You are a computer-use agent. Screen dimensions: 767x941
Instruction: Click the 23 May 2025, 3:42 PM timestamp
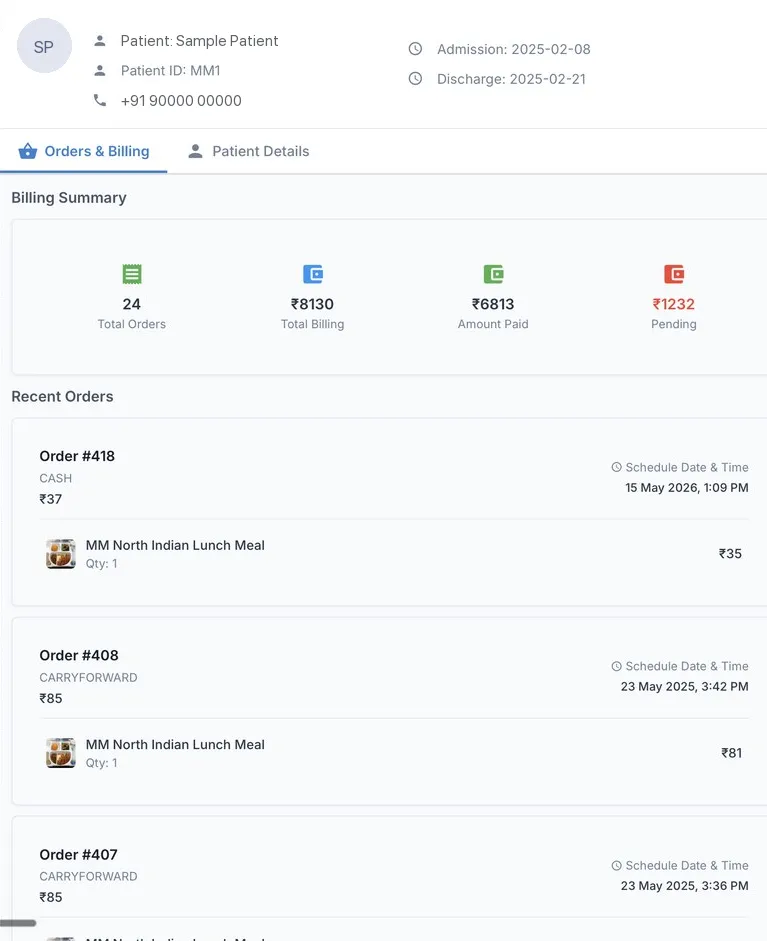click(x=684, y=687)
